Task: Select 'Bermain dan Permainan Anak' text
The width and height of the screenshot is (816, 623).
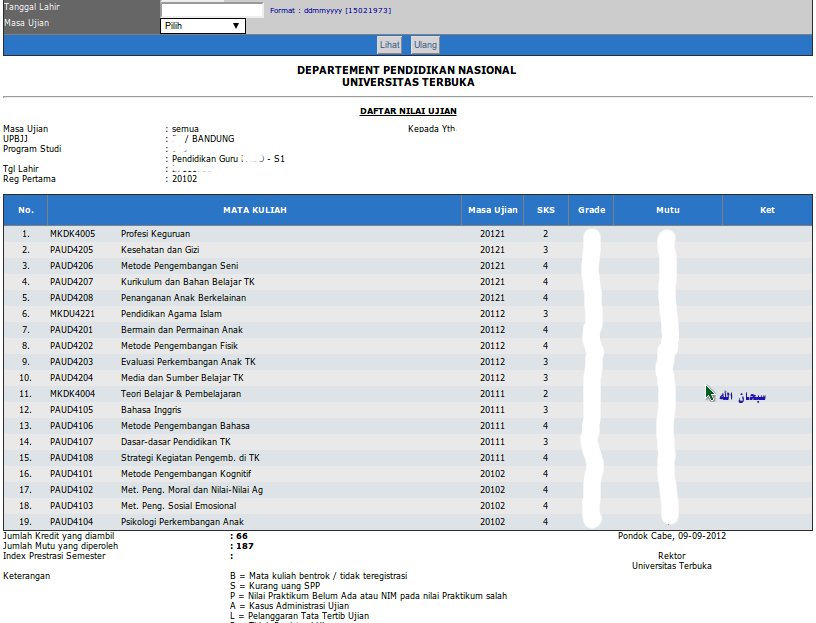Action: pos(182,330)
